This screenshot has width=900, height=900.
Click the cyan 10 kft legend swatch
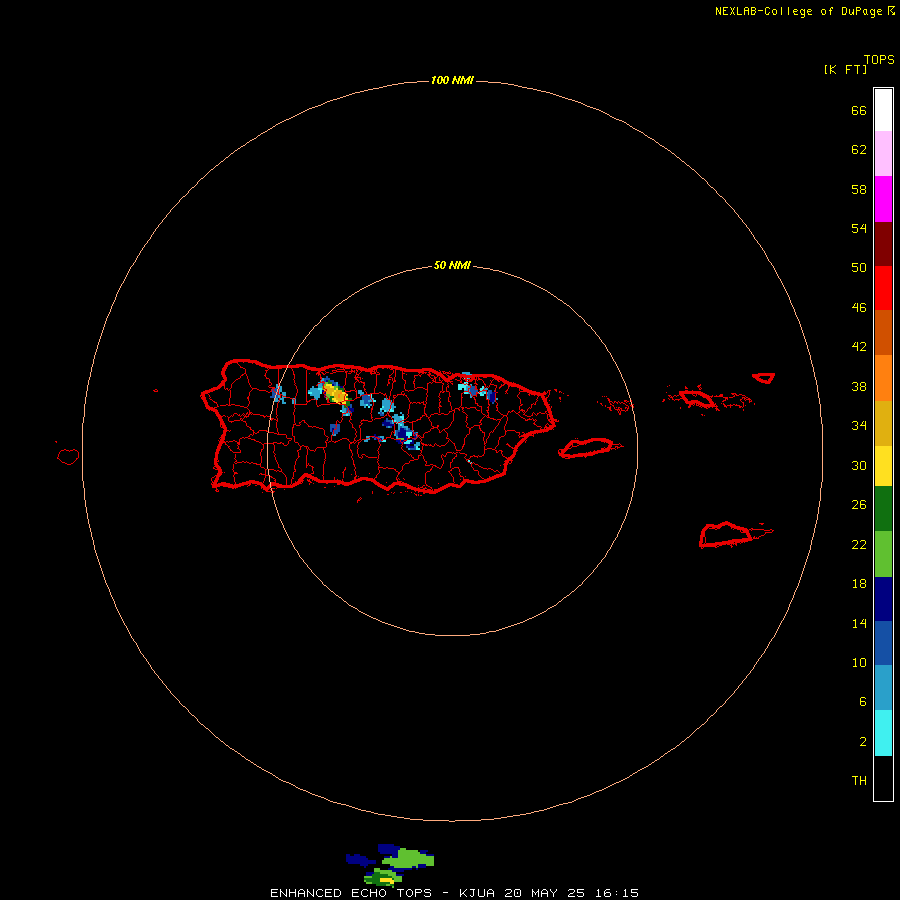[883, 733]
